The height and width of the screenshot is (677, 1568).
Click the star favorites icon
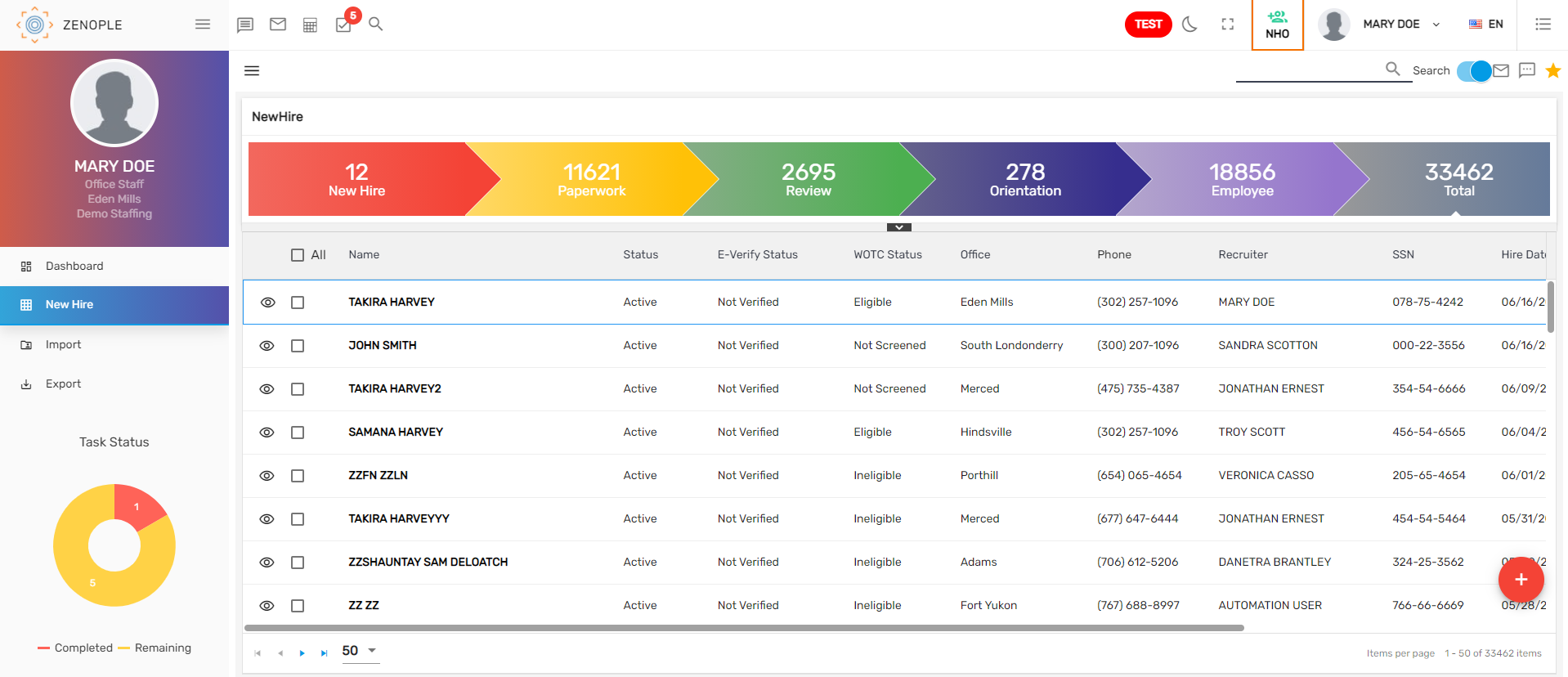(x=1553, y=71)
